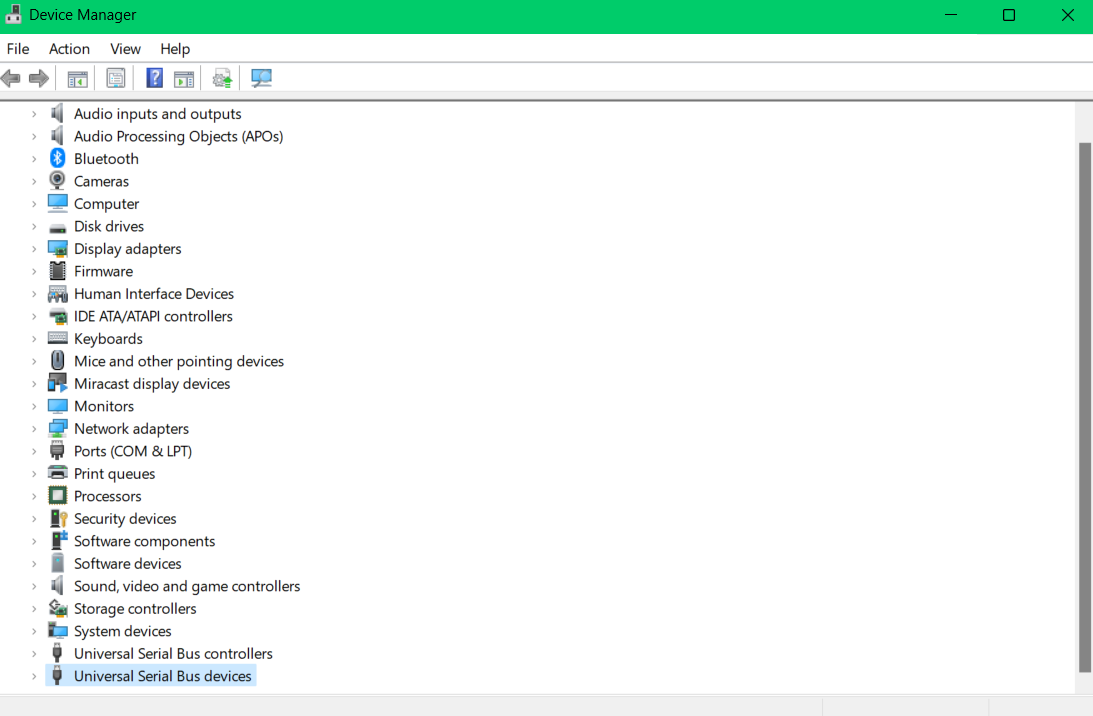The height and width of the screenshot is (716, 1093).
Task: Select Universal Serial Bus controllers item
Action: pos(173,654)
